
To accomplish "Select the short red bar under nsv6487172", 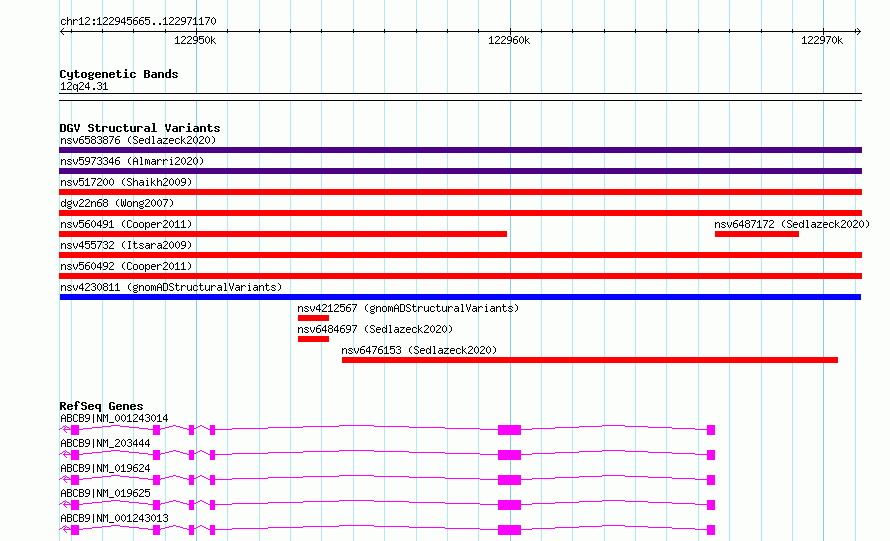I will (757, 234).
